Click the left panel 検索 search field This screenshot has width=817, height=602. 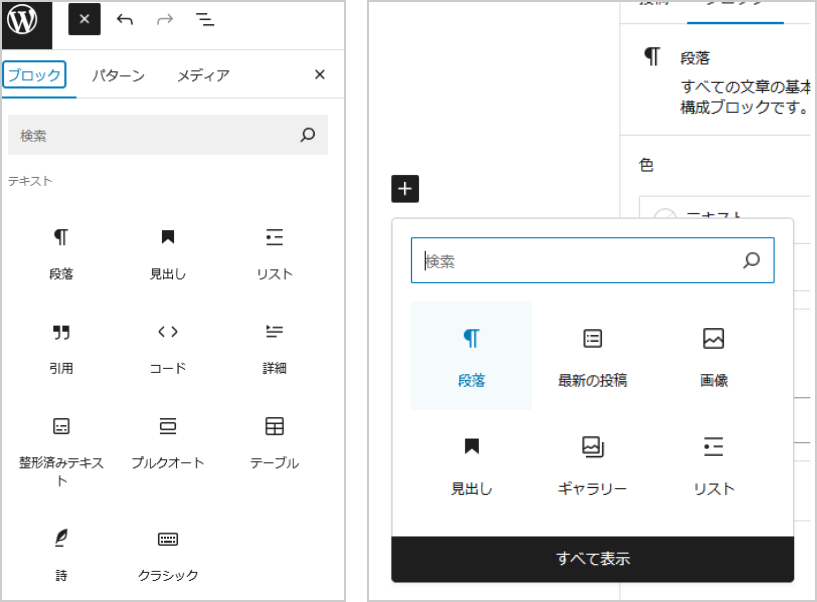tap(155, 135)
